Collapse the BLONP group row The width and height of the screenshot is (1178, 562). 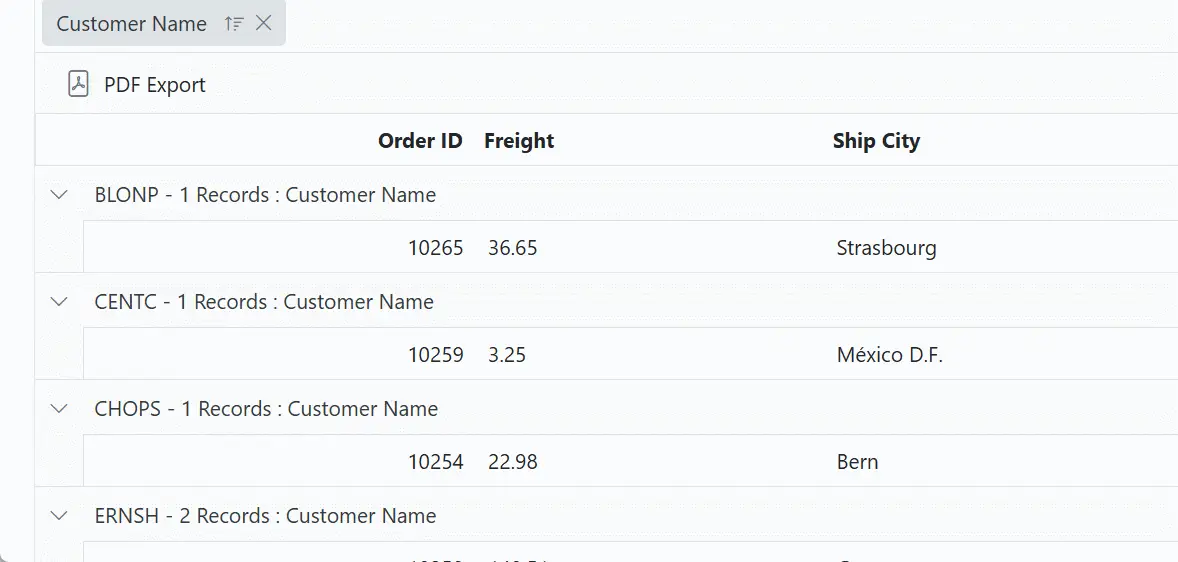click(59, 194)
